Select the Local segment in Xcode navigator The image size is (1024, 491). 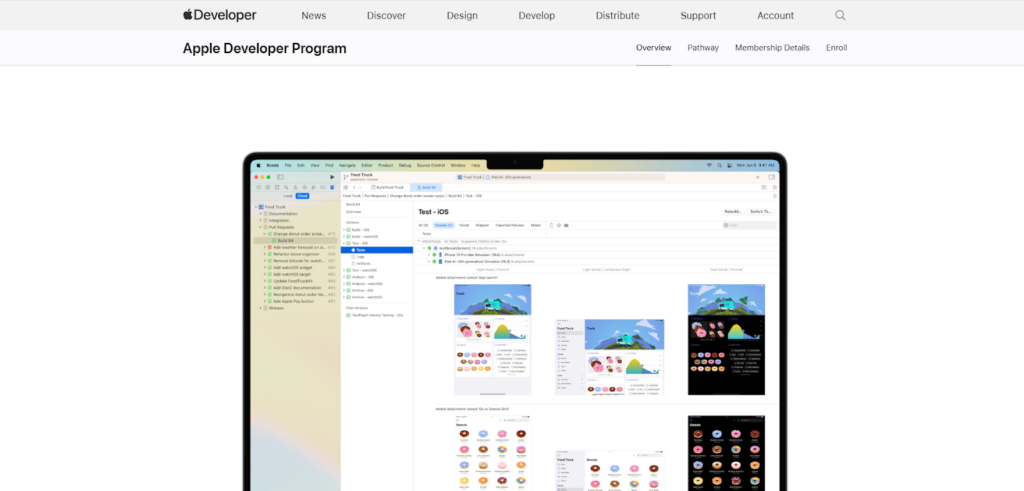coord(287,196)
